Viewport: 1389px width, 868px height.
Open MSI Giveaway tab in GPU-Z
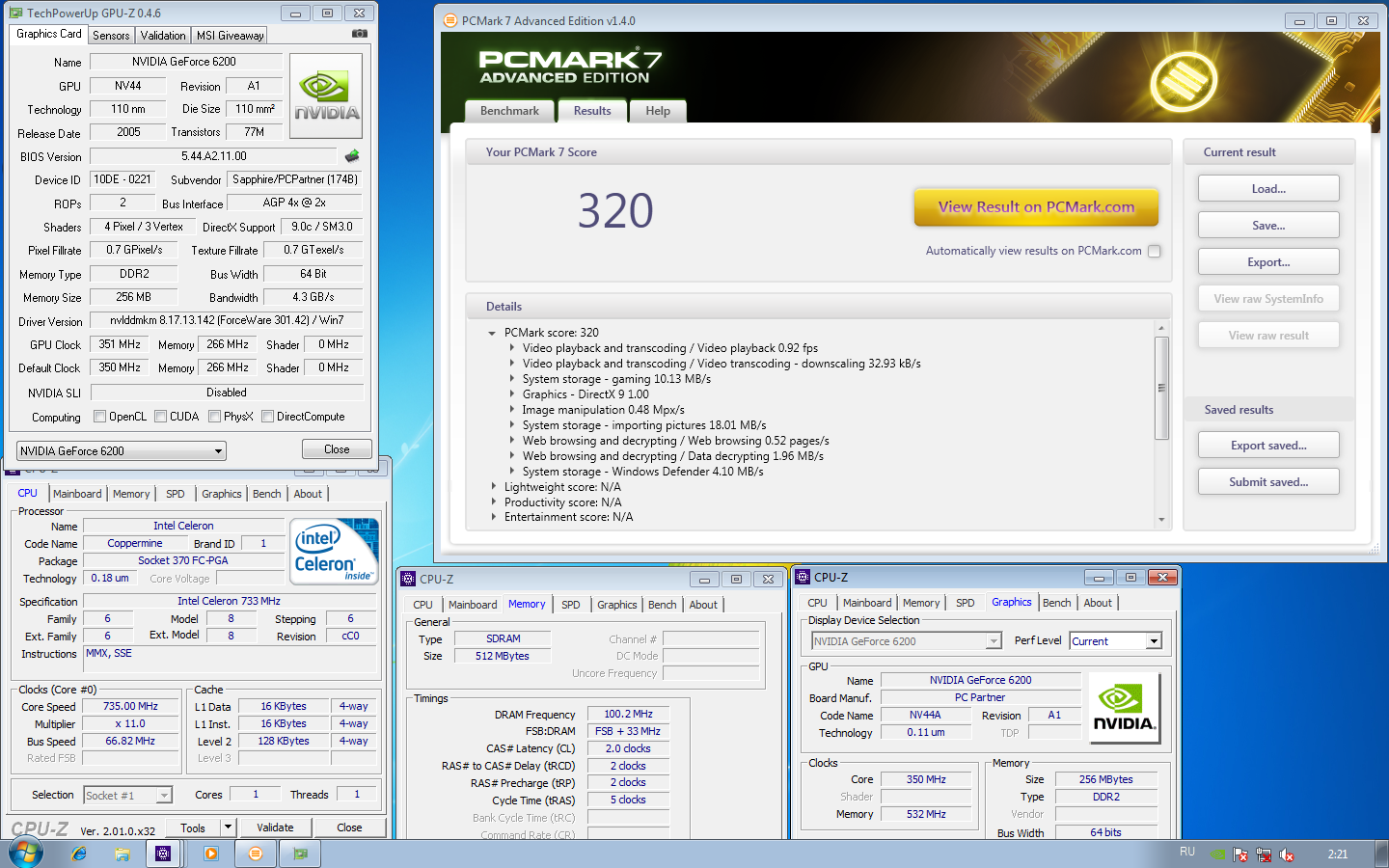230,36
